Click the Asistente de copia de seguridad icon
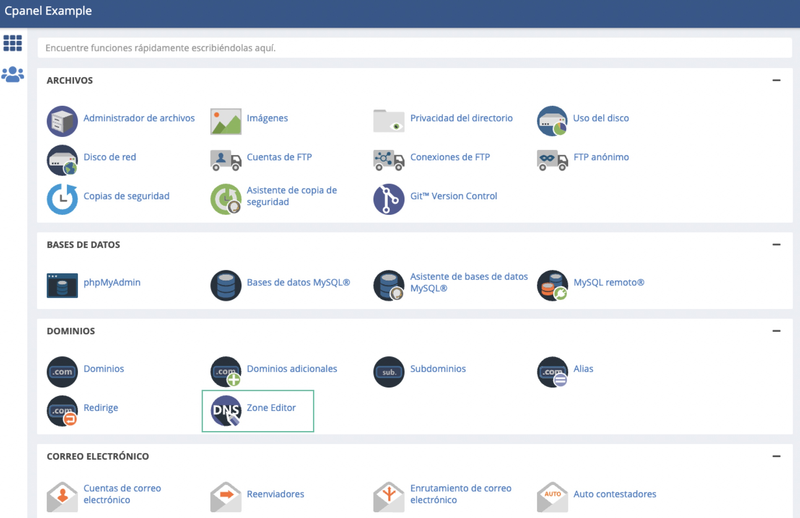The image size is (800, 518). tap(226, 199)
